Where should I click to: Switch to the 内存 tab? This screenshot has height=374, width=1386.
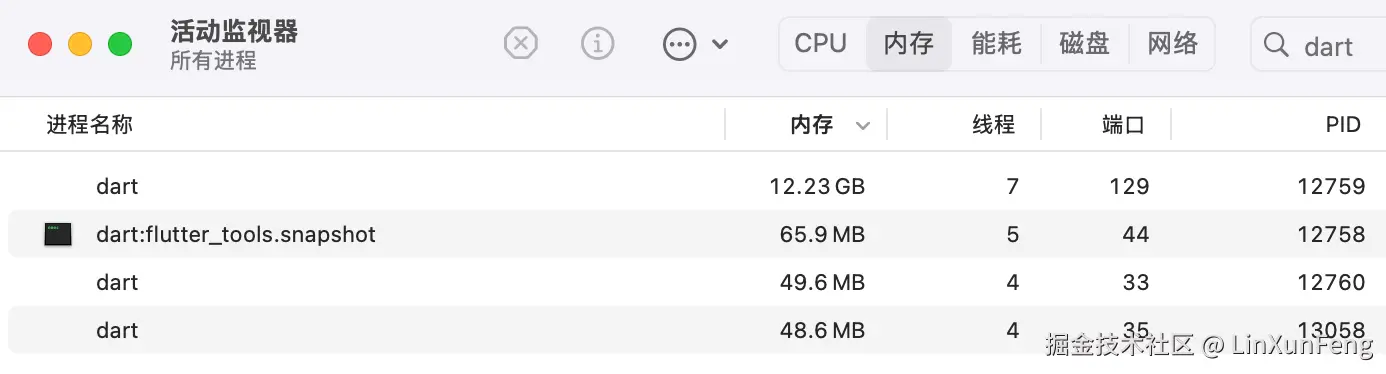908,43
